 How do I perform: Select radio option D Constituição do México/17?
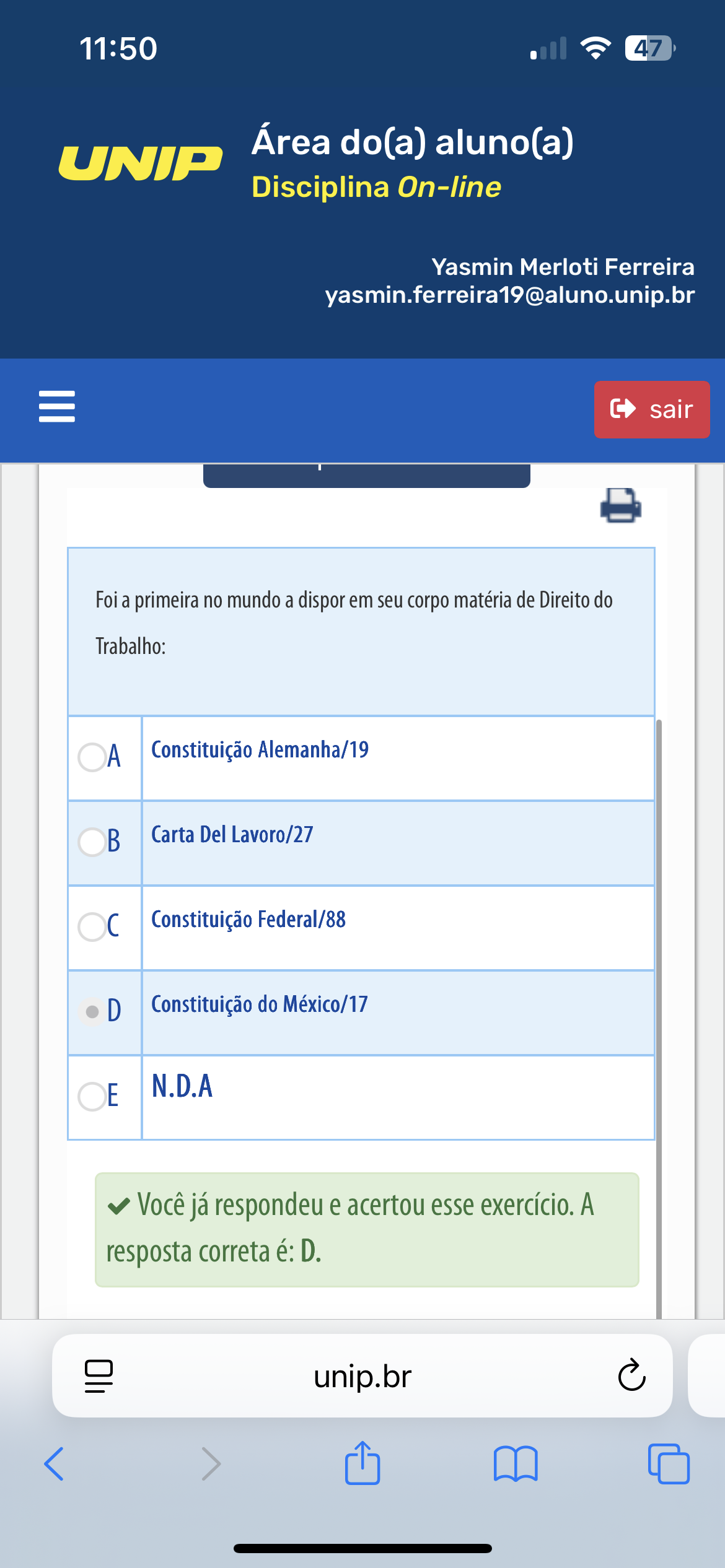pyautogui.click(x=92, y=1011)
